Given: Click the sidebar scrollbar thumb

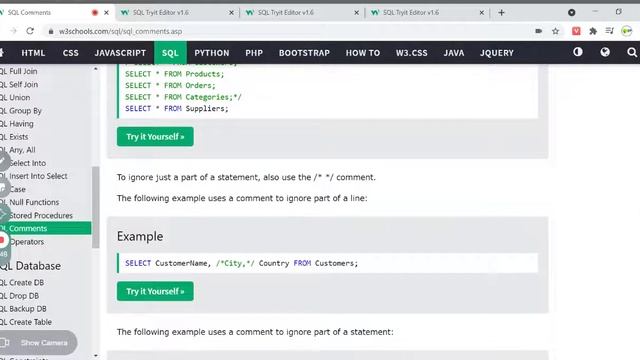Looking at the screenshot, I should [x=96, y=207].
